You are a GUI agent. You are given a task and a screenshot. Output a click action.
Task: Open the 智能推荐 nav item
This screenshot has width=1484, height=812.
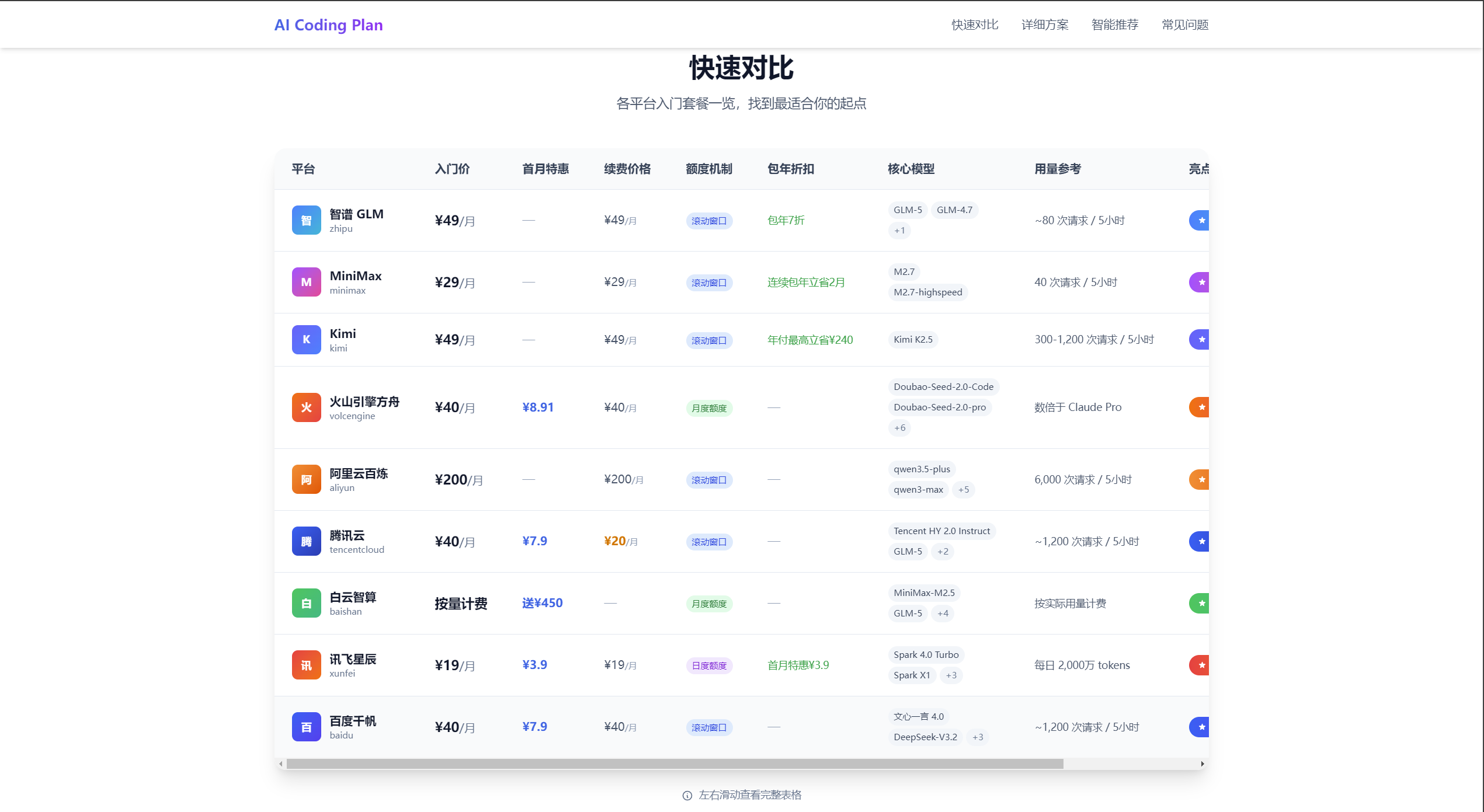[x=1115, y=25]
